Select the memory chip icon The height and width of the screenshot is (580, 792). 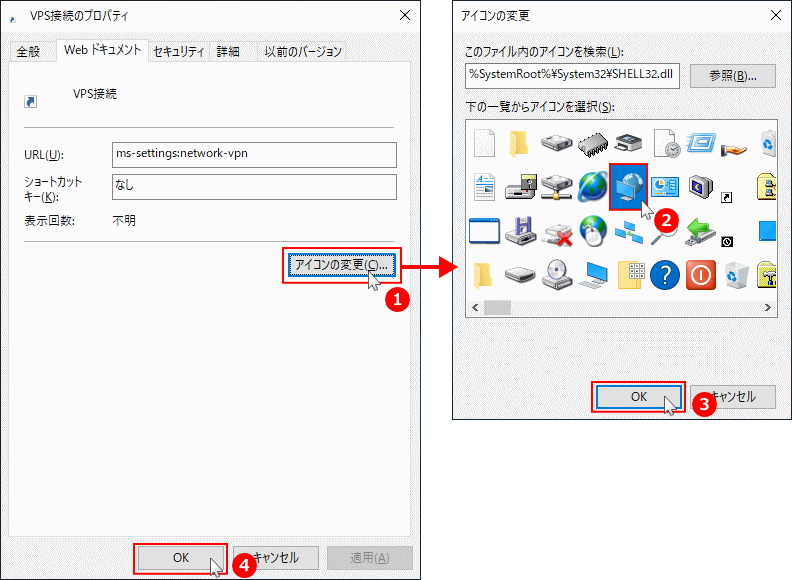point(593,143)
